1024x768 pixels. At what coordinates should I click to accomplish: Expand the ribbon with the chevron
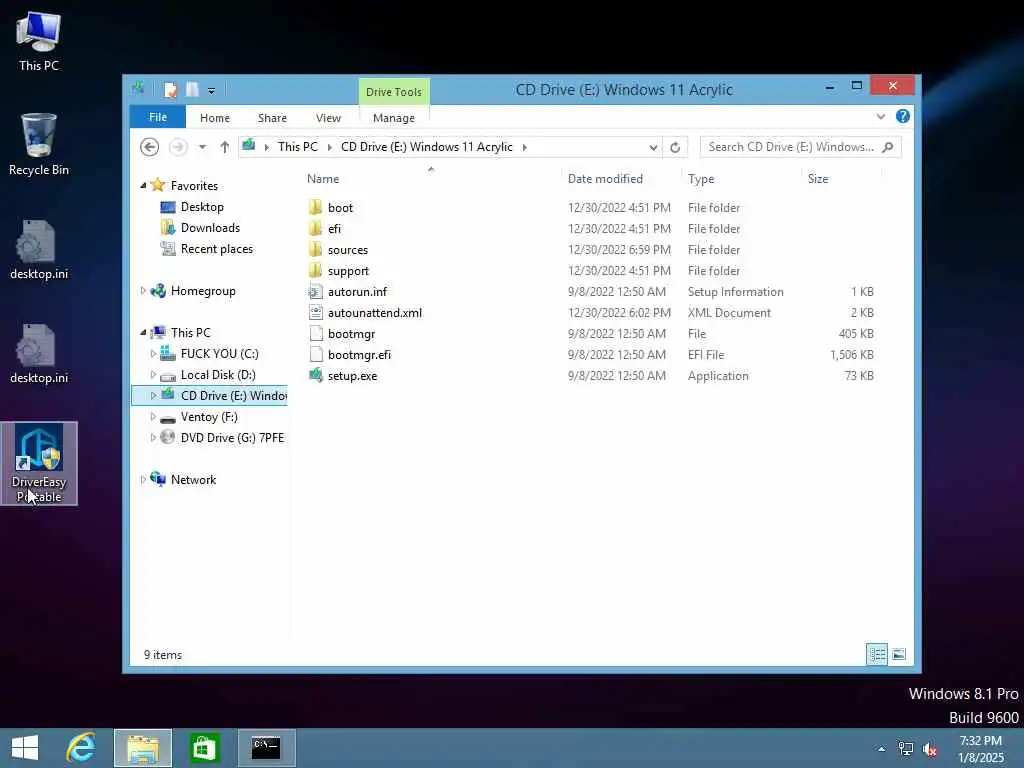(x=881, y=117)
